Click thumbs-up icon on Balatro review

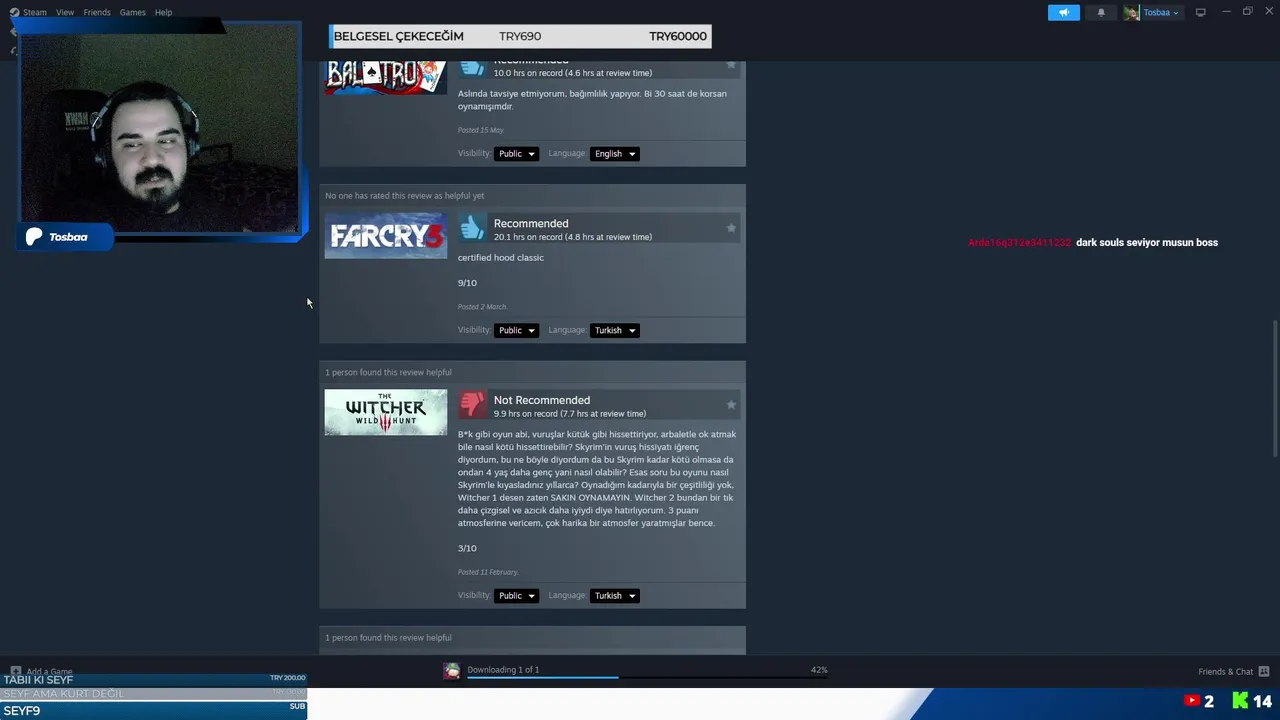coord(472,68)
